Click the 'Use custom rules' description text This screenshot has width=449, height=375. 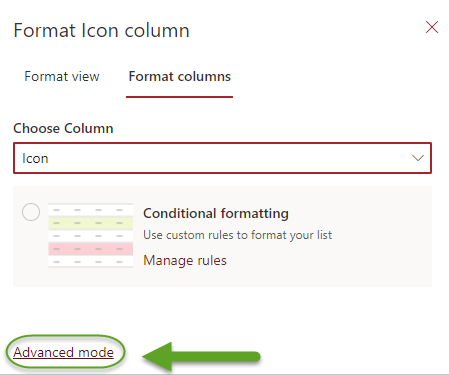(237, 235)
